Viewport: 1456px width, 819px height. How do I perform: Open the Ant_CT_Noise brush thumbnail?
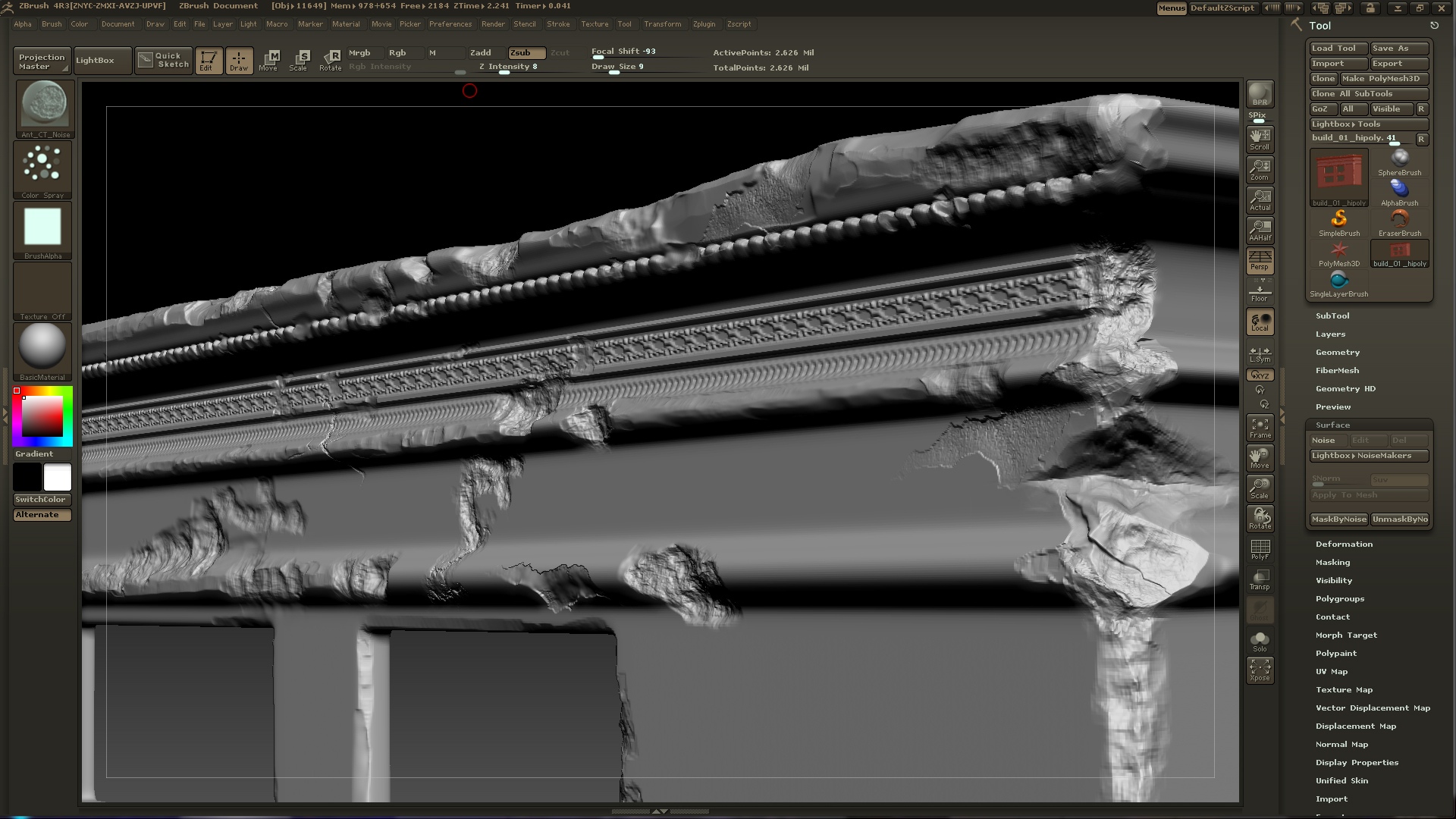coord(43,106)
